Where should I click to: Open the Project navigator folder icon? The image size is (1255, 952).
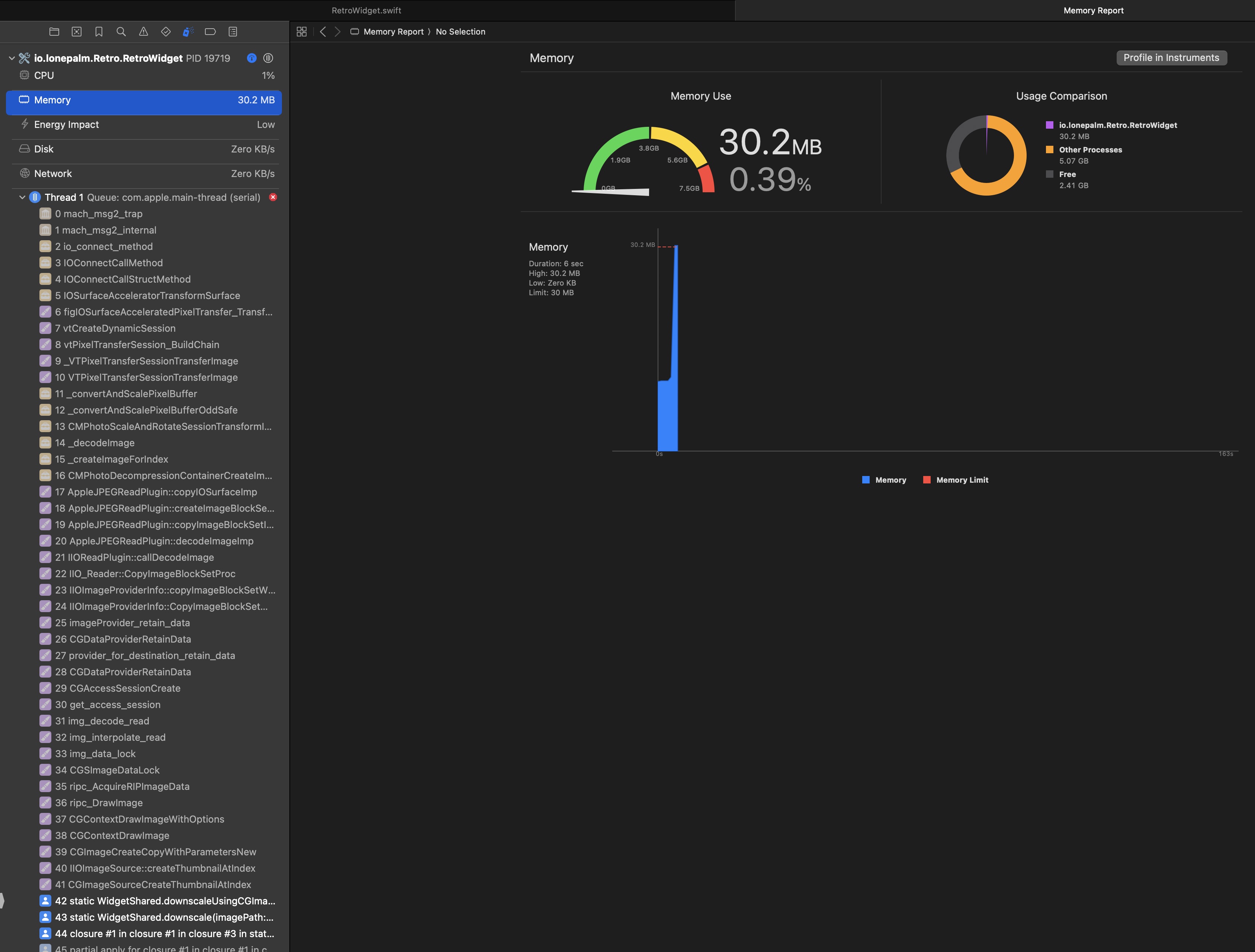click(x=54, y=32)
